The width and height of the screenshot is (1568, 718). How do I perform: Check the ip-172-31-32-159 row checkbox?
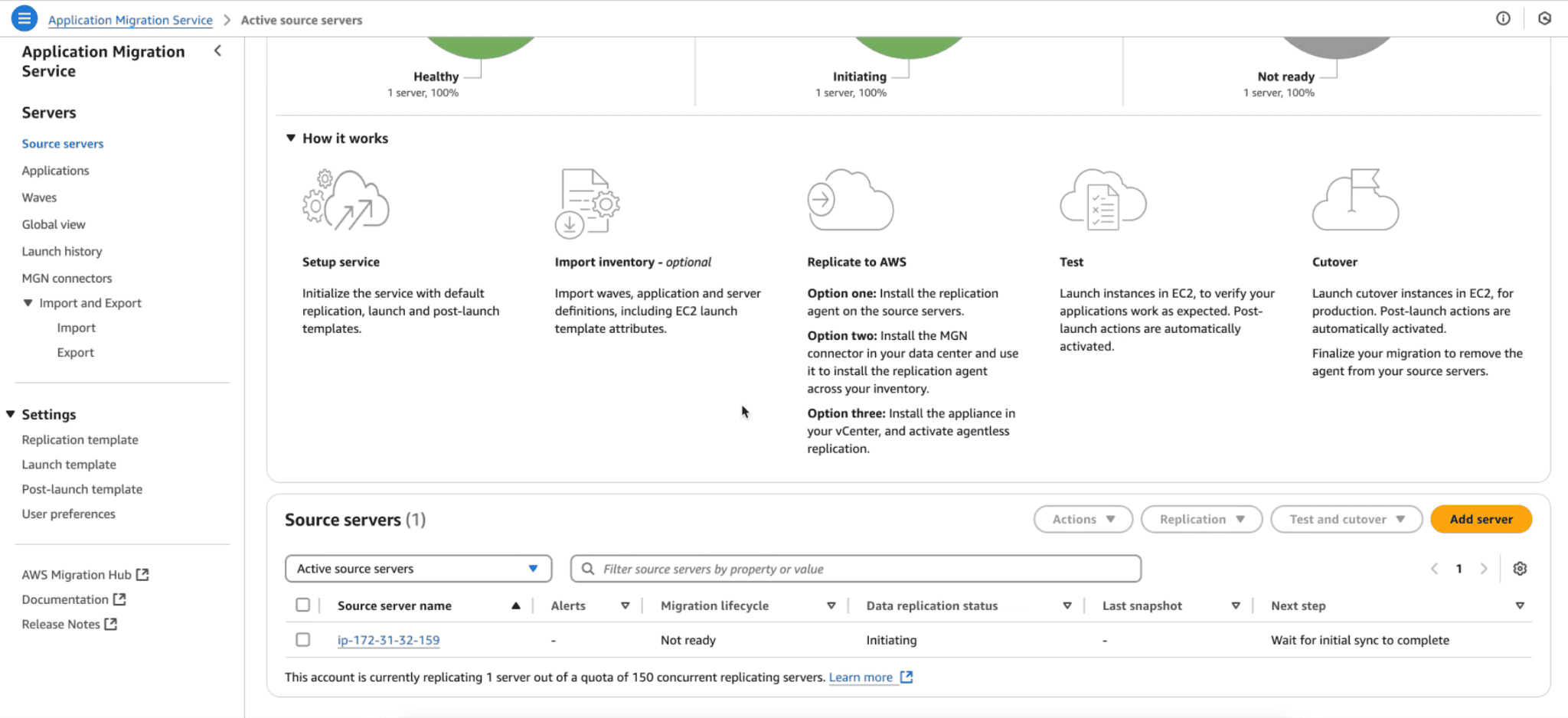point(303,640)
